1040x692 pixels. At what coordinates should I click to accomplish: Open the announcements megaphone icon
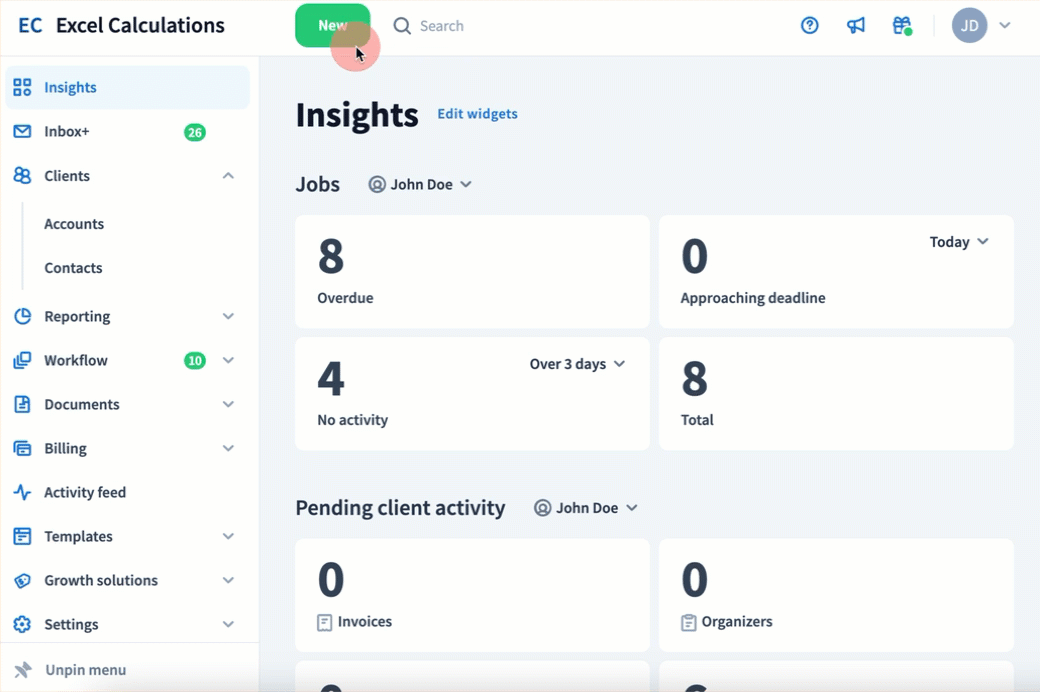(856, 26)
